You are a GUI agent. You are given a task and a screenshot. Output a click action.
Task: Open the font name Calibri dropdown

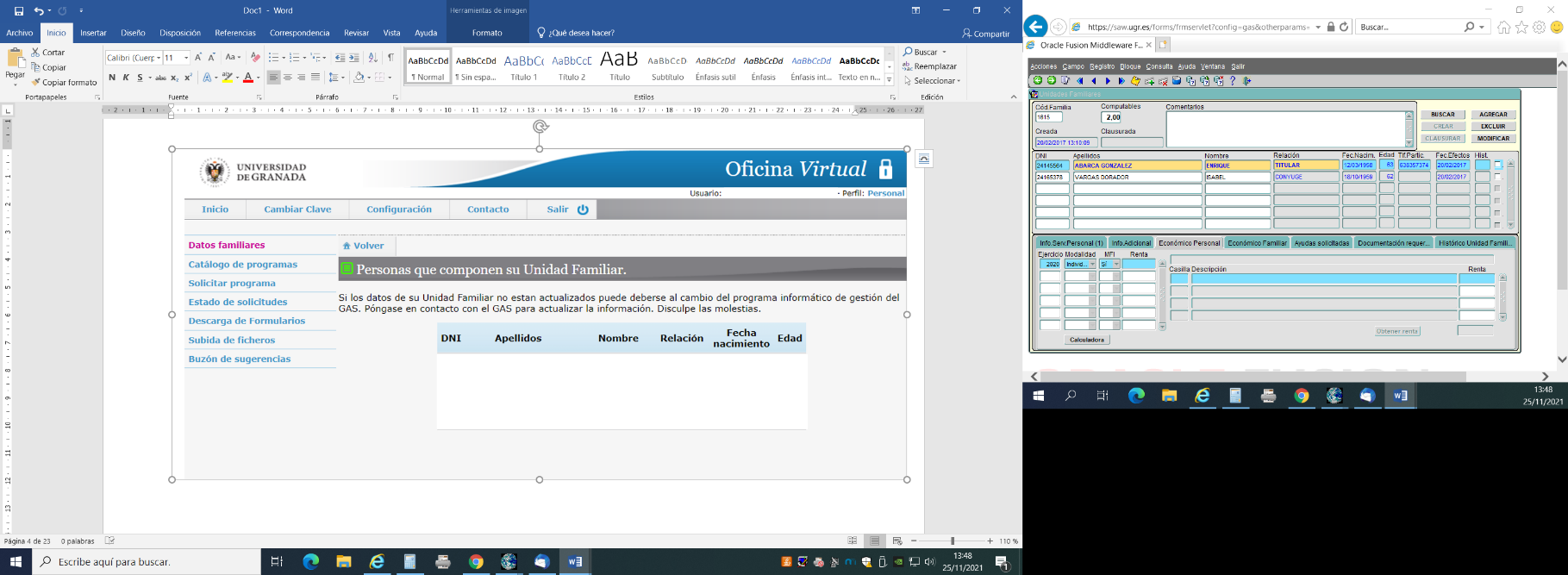159,58
